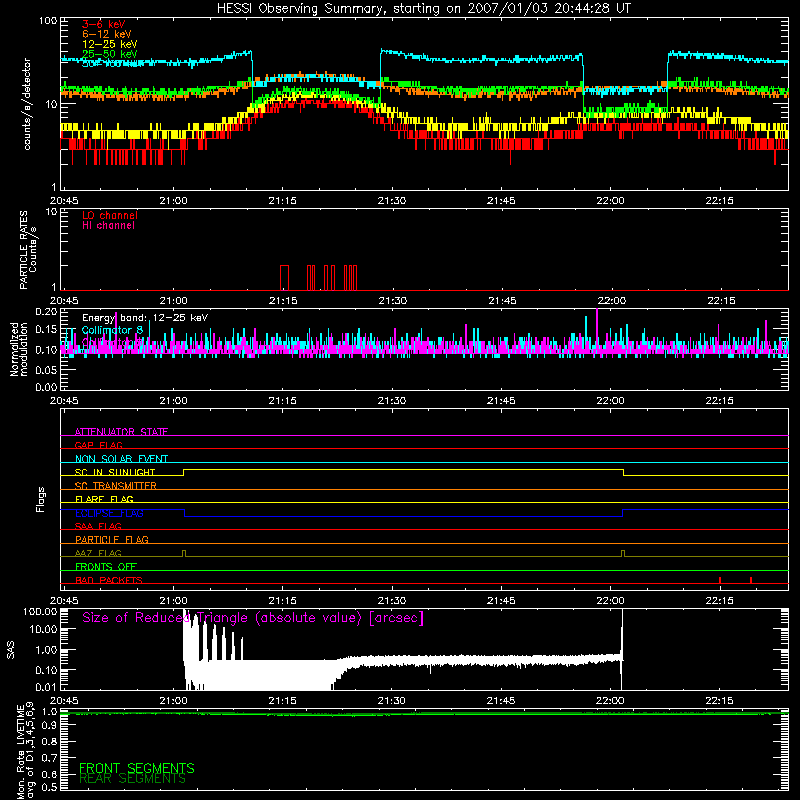Select the FRONT SEGMENTS legend text
Screen dimensions: 800x800
[137, 768]
